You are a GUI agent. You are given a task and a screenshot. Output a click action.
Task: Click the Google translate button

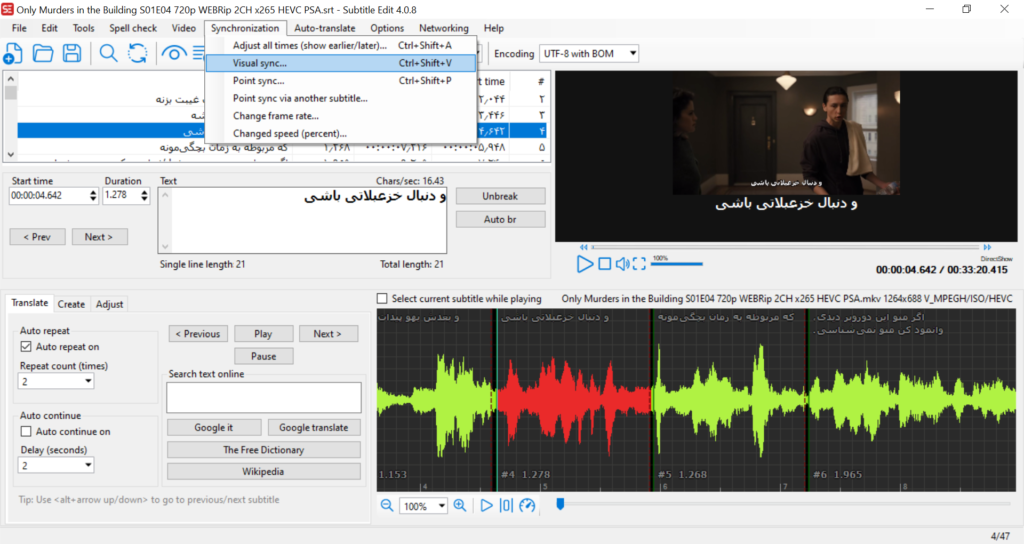[x=314, y=428]
